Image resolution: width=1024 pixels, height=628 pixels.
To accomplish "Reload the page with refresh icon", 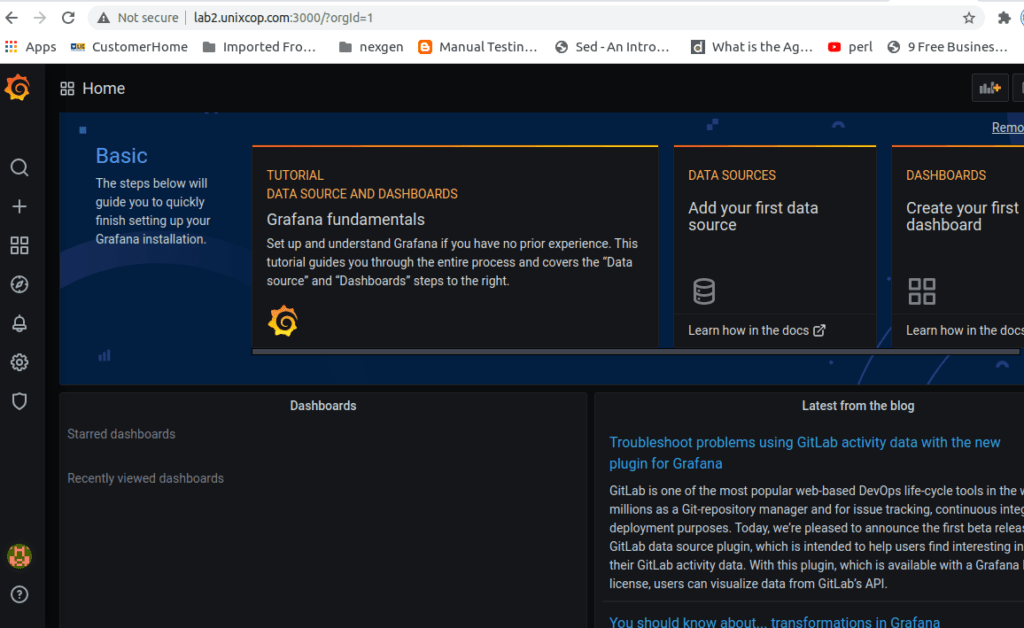I will [x=68, y=18].
